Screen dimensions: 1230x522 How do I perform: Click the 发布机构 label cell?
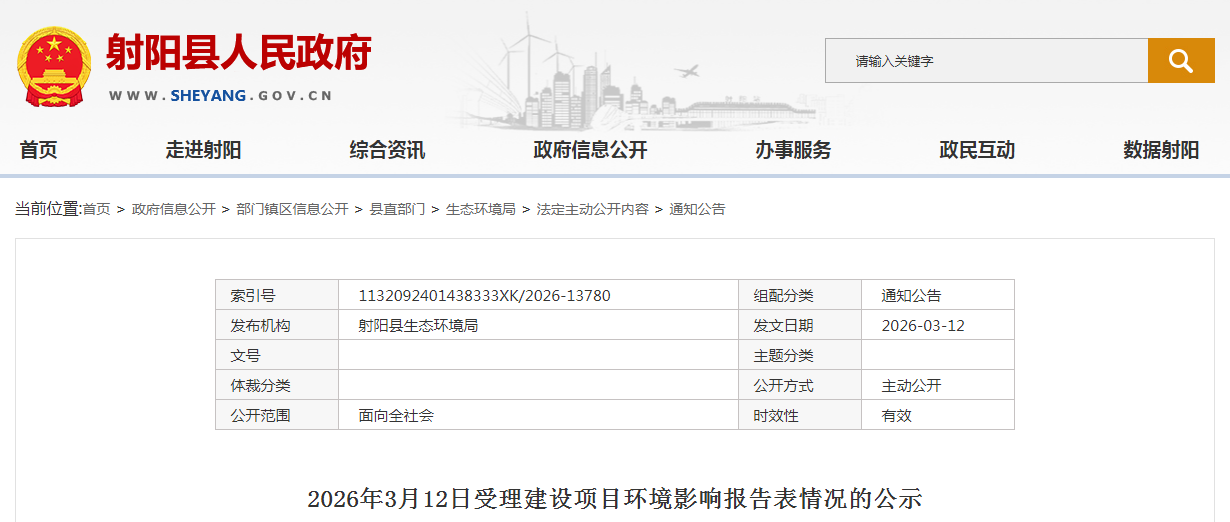(277, 325)
